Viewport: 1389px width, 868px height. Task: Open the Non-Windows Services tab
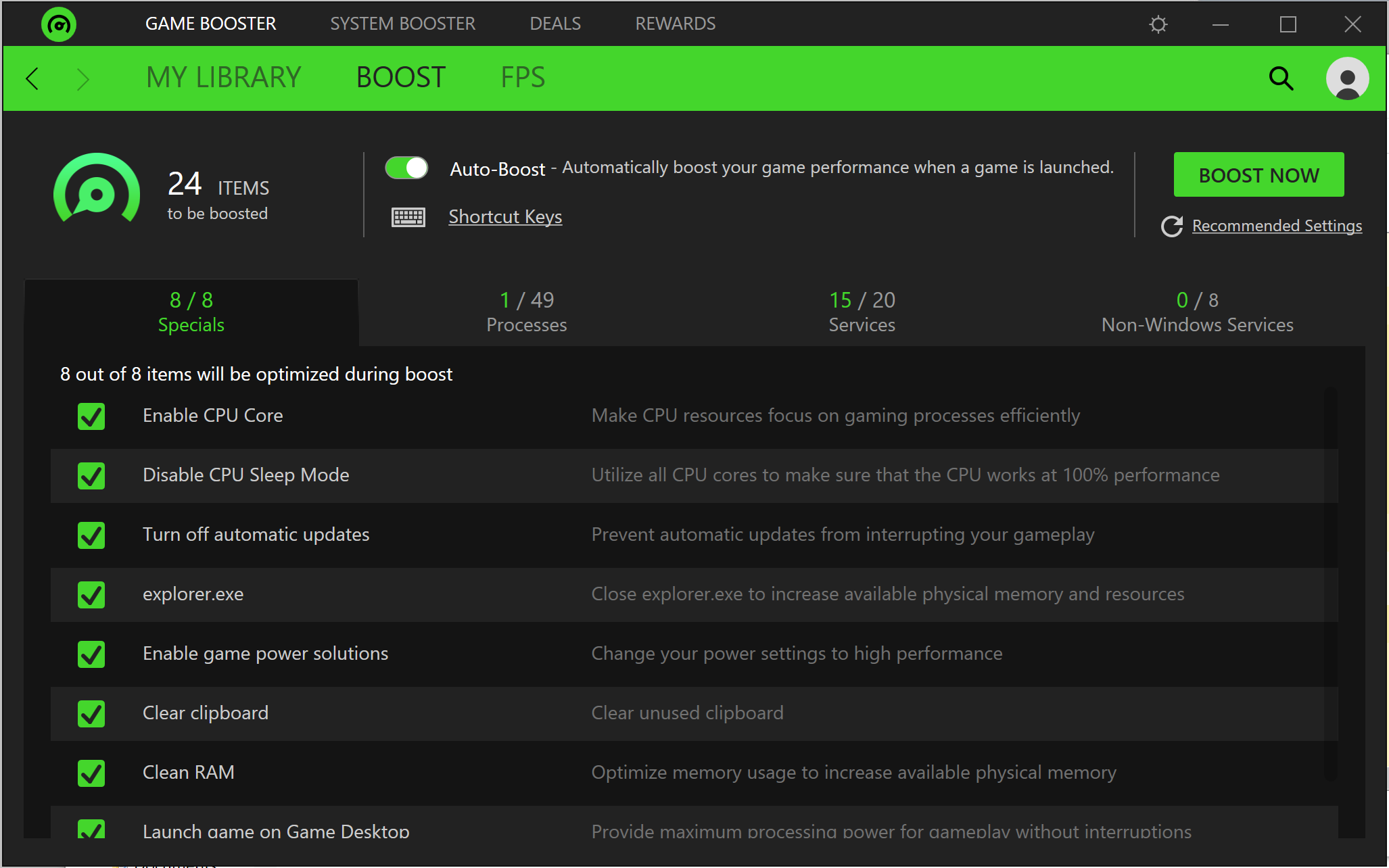[1197, 312]
